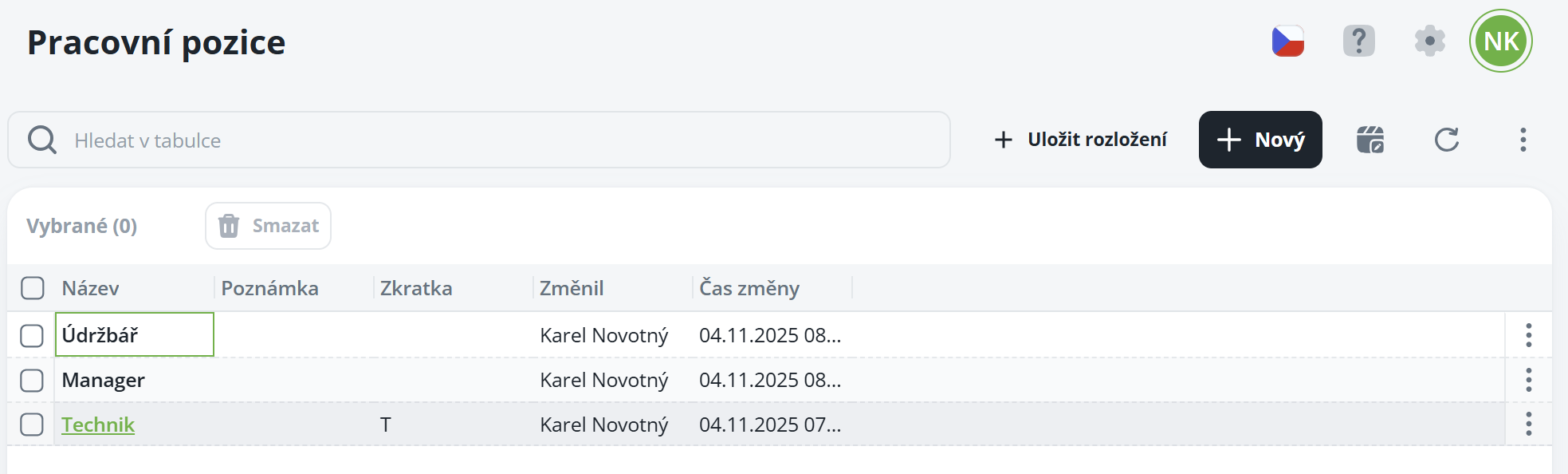Click the calendar edit icon in toolbar
The height and width of the screenshot is (474, 1568).
pyautogui.click(x=1370, y=140)
